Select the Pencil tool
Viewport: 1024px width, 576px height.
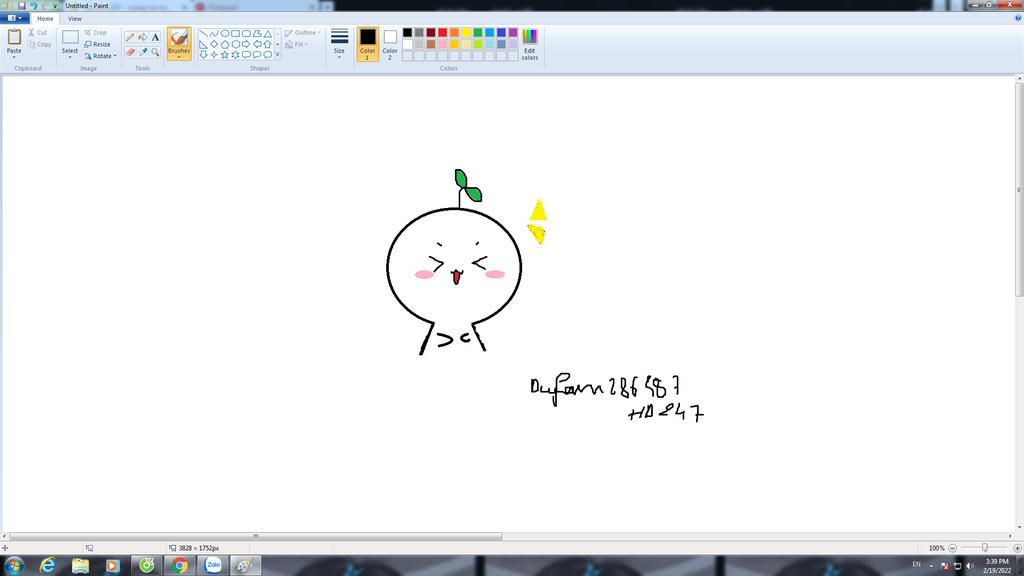[x=130, y=37]
